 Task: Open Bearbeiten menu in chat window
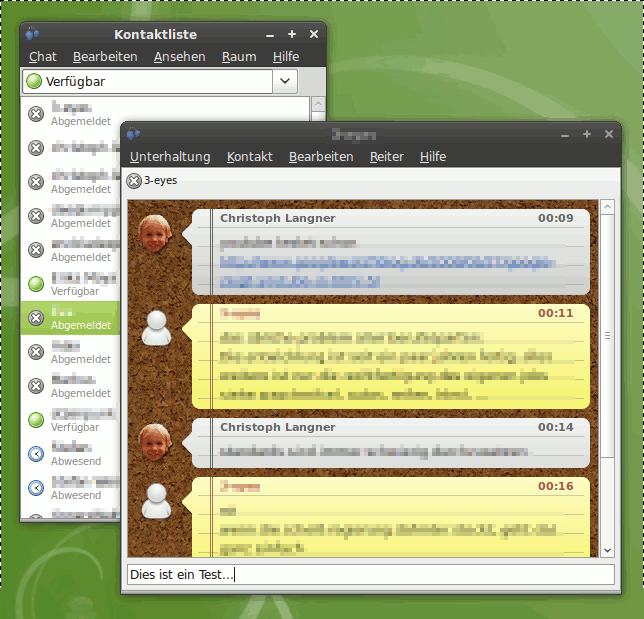click(x=321, y=156)
